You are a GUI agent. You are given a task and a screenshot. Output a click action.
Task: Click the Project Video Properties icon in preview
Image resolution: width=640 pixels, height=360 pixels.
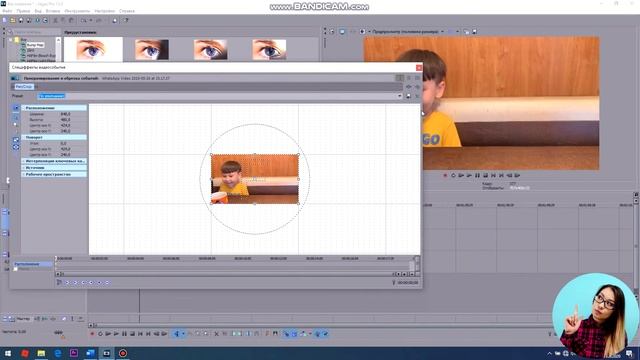[x=332, y=31]
